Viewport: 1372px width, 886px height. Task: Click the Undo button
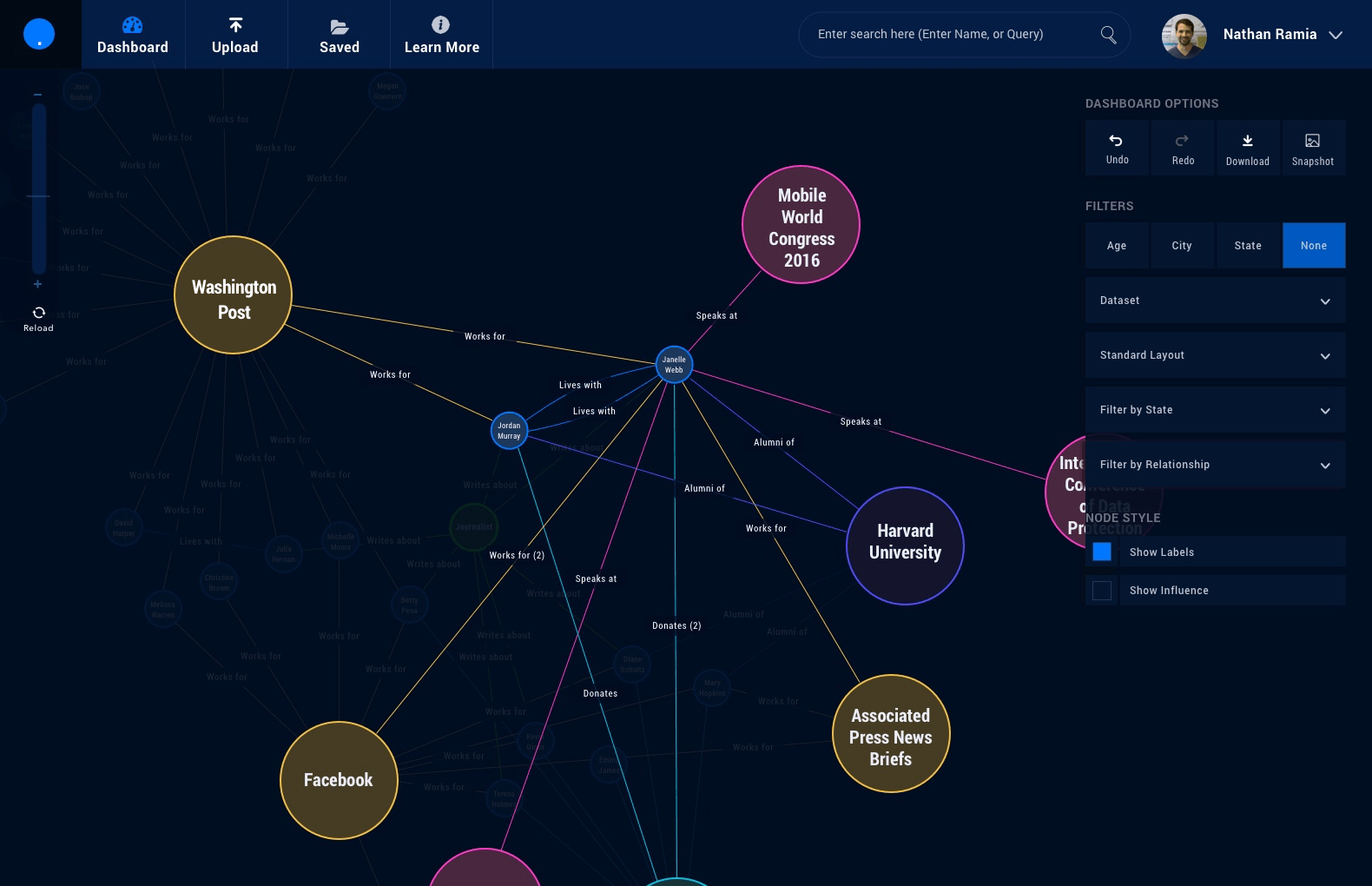[x=1118, y=149]
